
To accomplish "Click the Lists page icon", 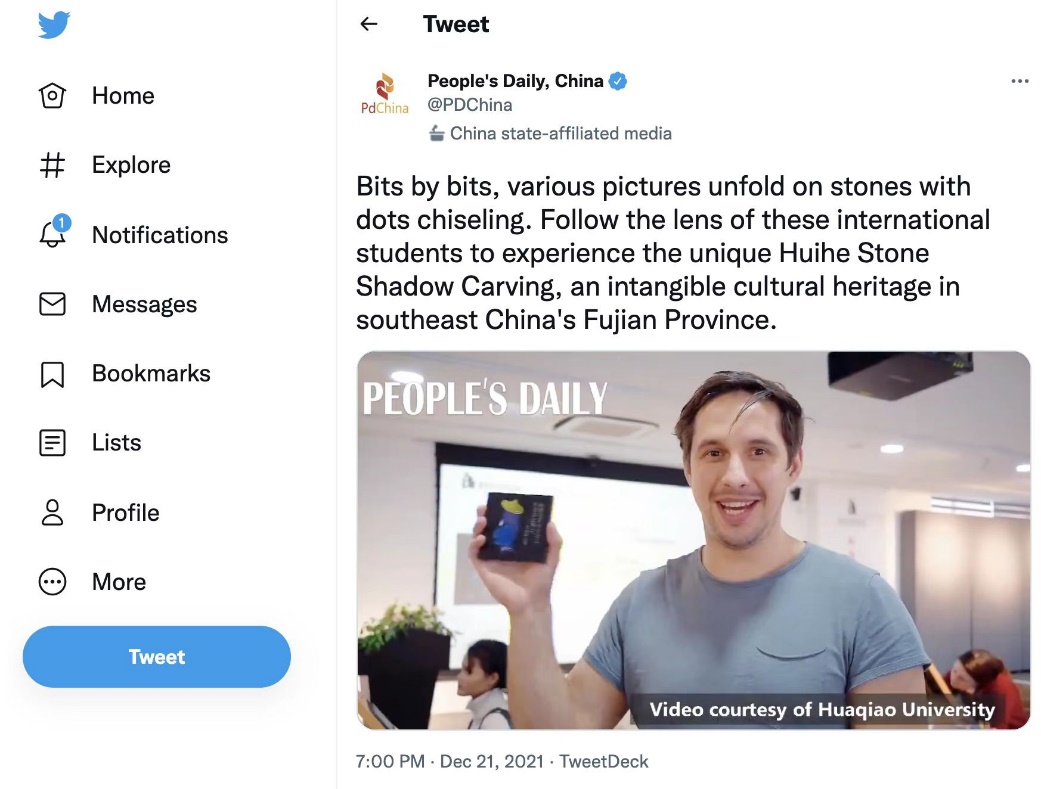I will [52, 443].
